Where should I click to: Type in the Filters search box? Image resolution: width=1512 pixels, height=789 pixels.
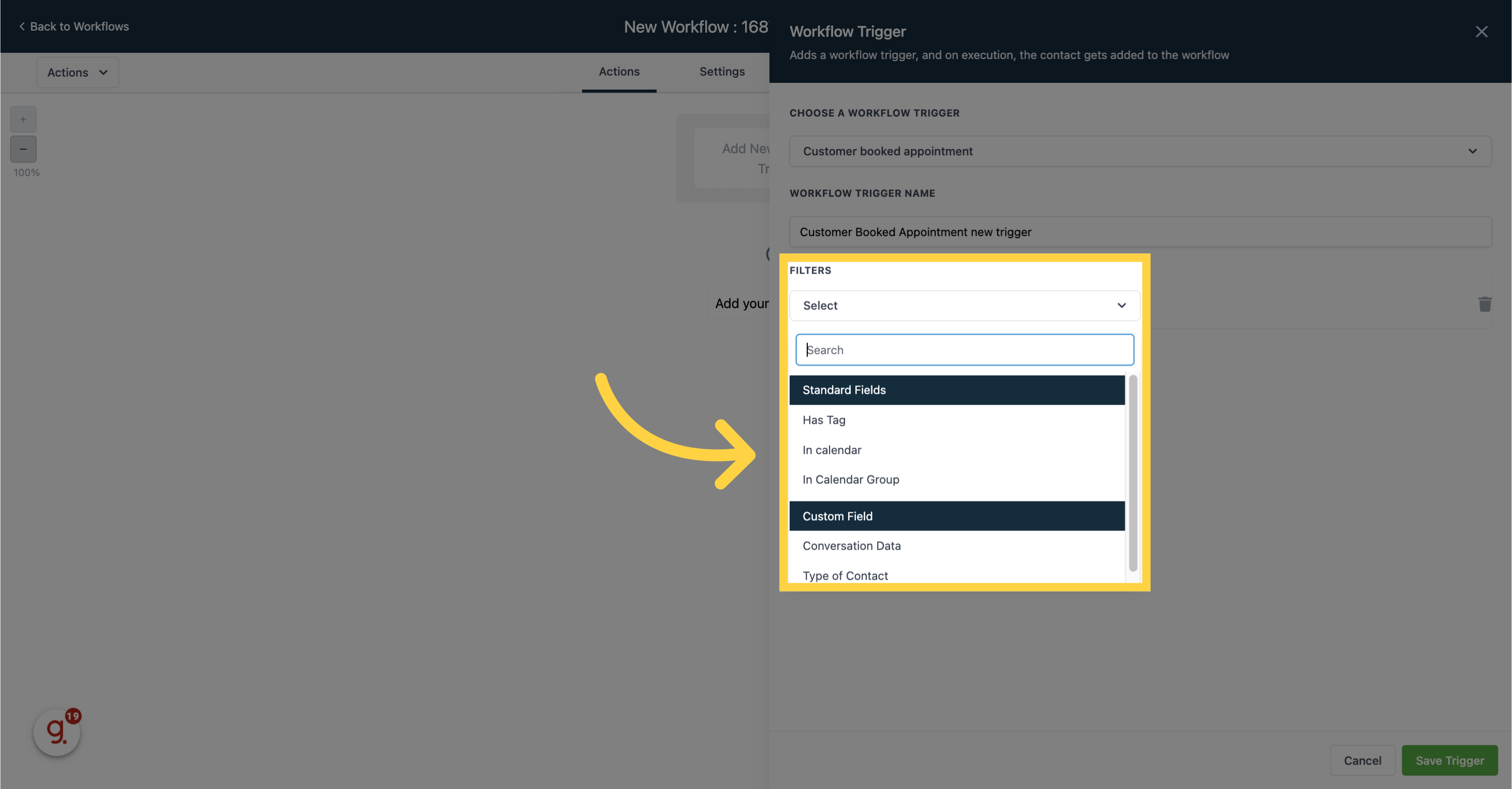[963, 349]
